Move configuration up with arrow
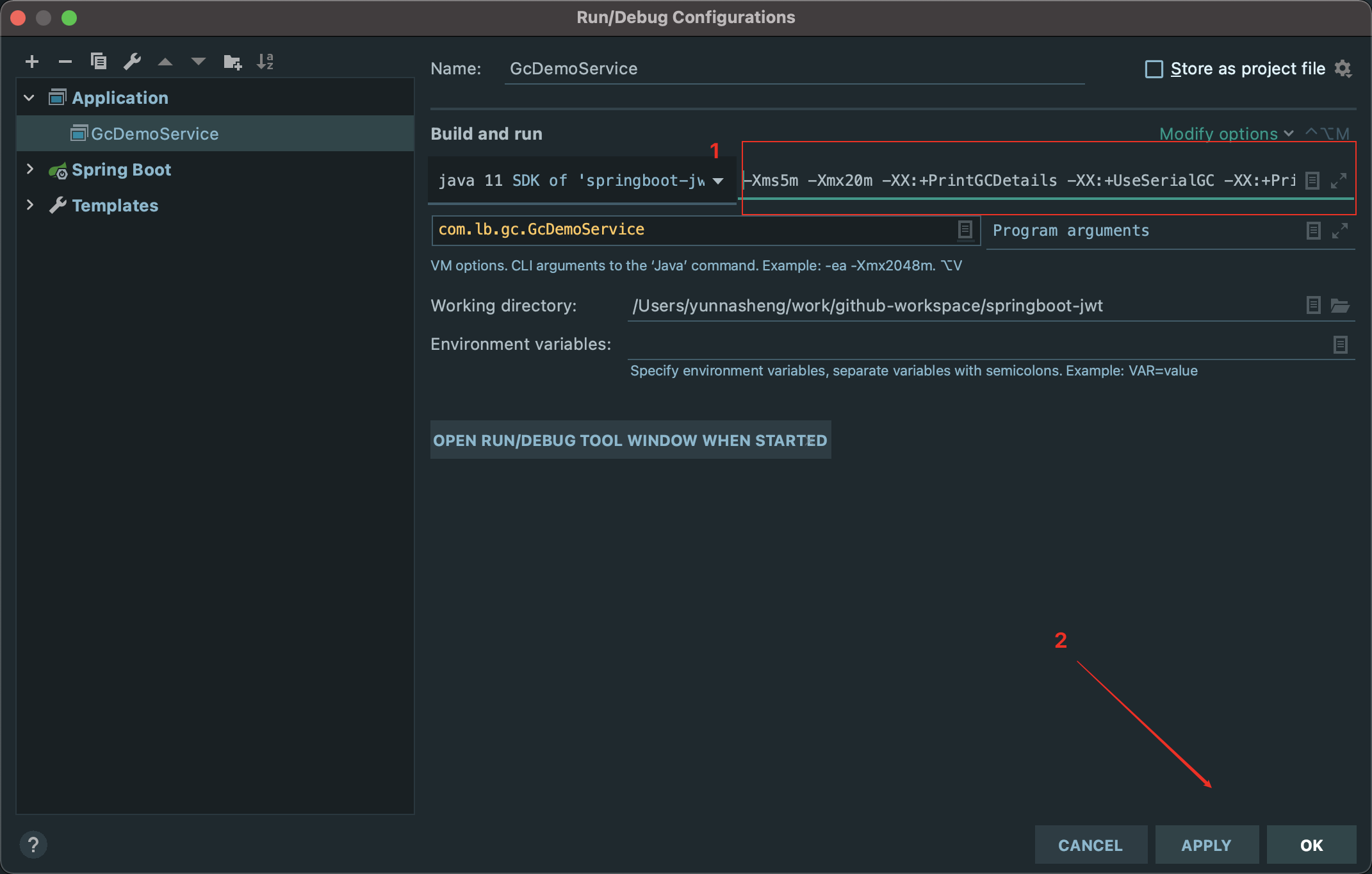The height and width of the screenshot is (874, 1372). [x=165, y=62]
